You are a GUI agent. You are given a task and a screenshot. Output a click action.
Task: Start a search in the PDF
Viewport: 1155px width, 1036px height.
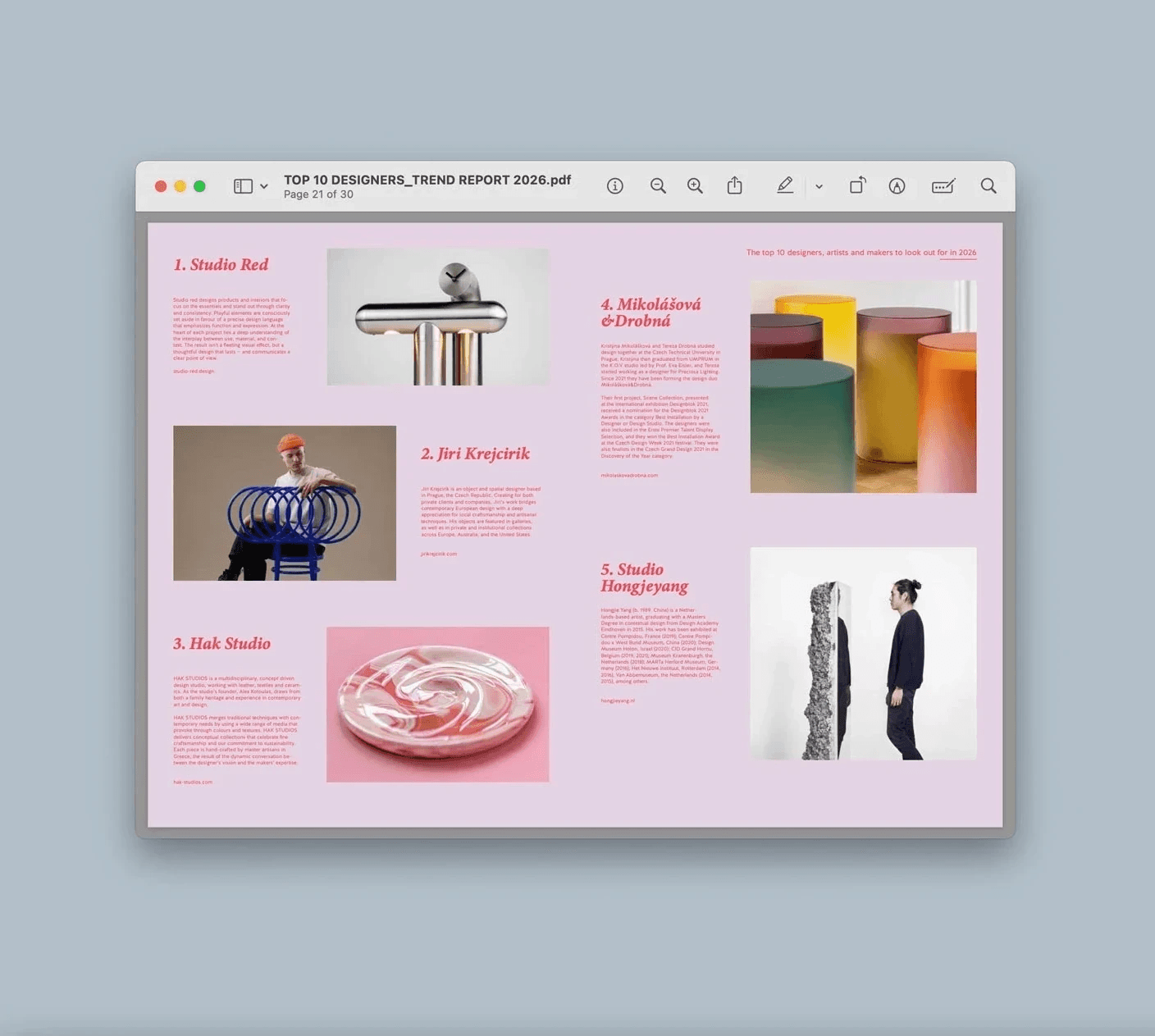(988, 185)
